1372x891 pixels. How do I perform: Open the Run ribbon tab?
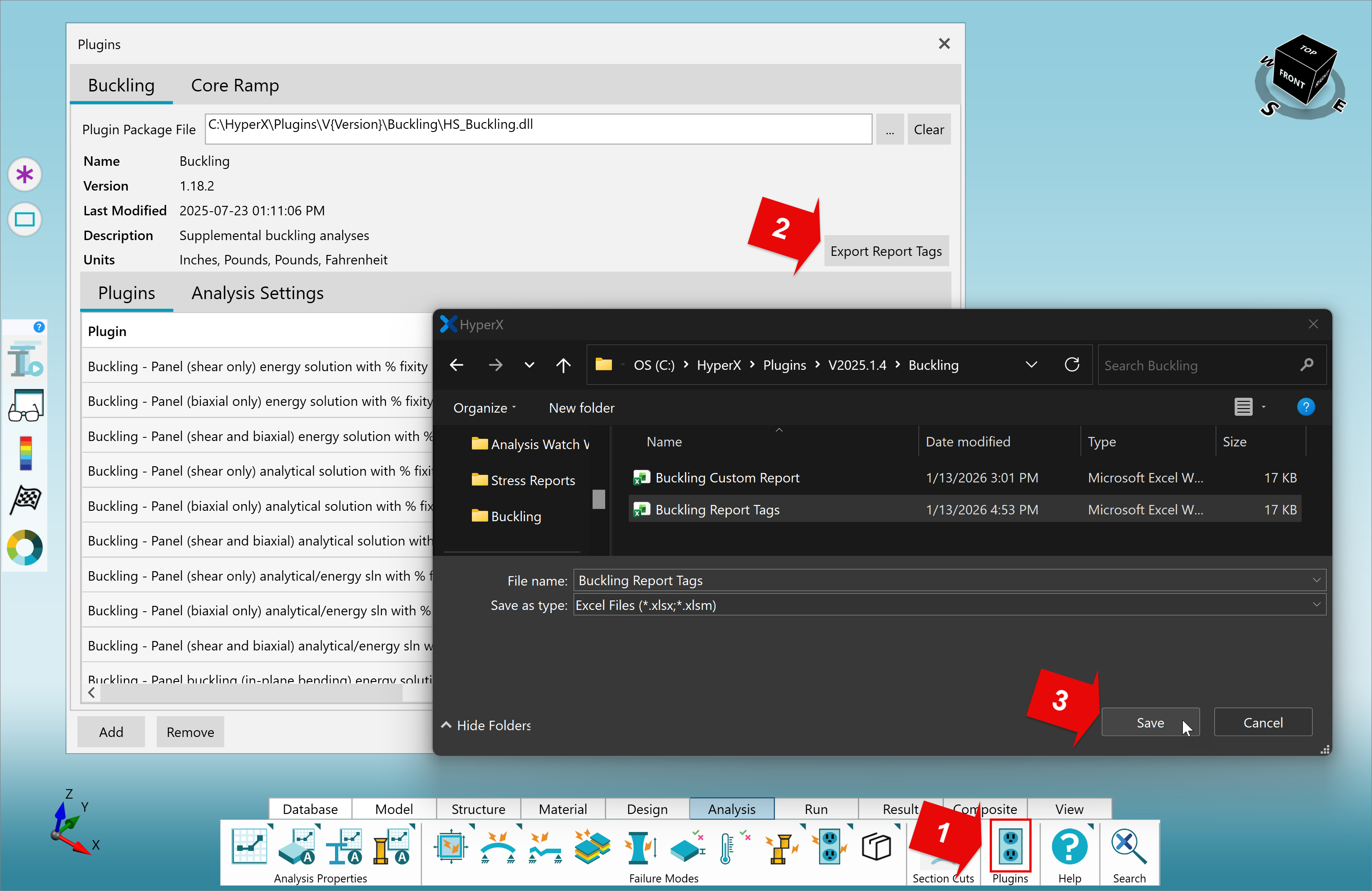816,809
